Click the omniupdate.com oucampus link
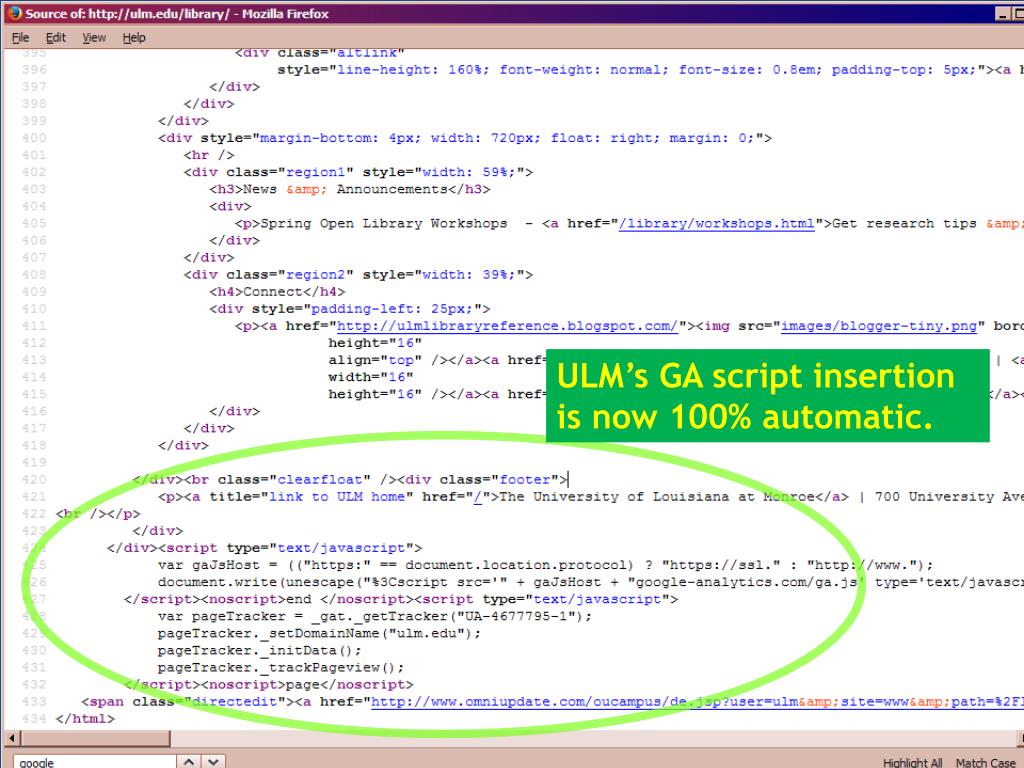 pyautogui.click(x=697, y=701)
